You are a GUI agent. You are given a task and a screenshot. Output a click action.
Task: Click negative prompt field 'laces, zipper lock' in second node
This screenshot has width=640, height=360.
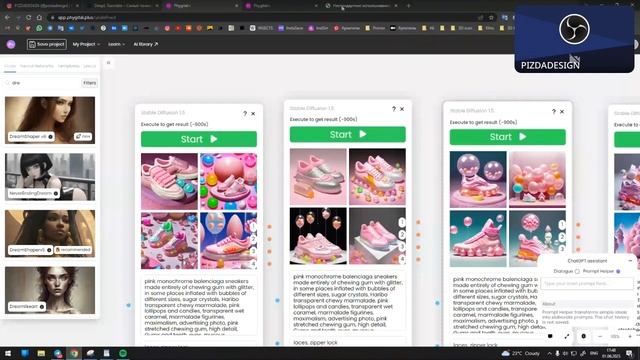(x=348, y=342)
